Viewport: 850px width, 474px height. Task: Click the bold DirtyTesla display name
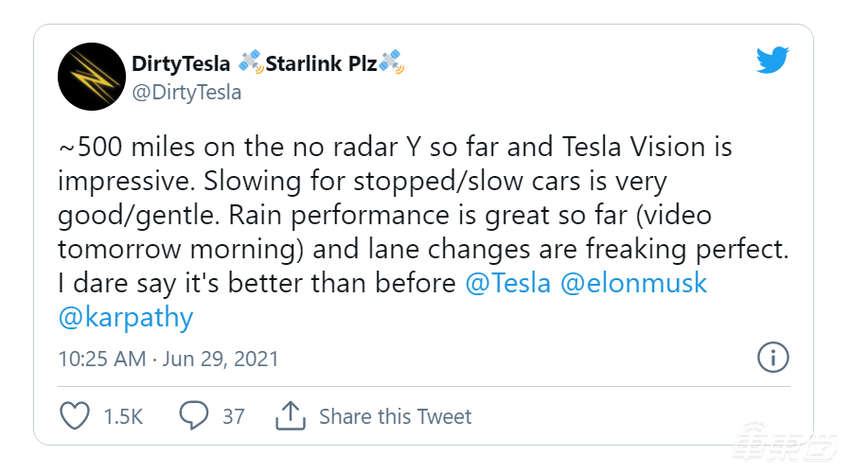pos(183,64)
